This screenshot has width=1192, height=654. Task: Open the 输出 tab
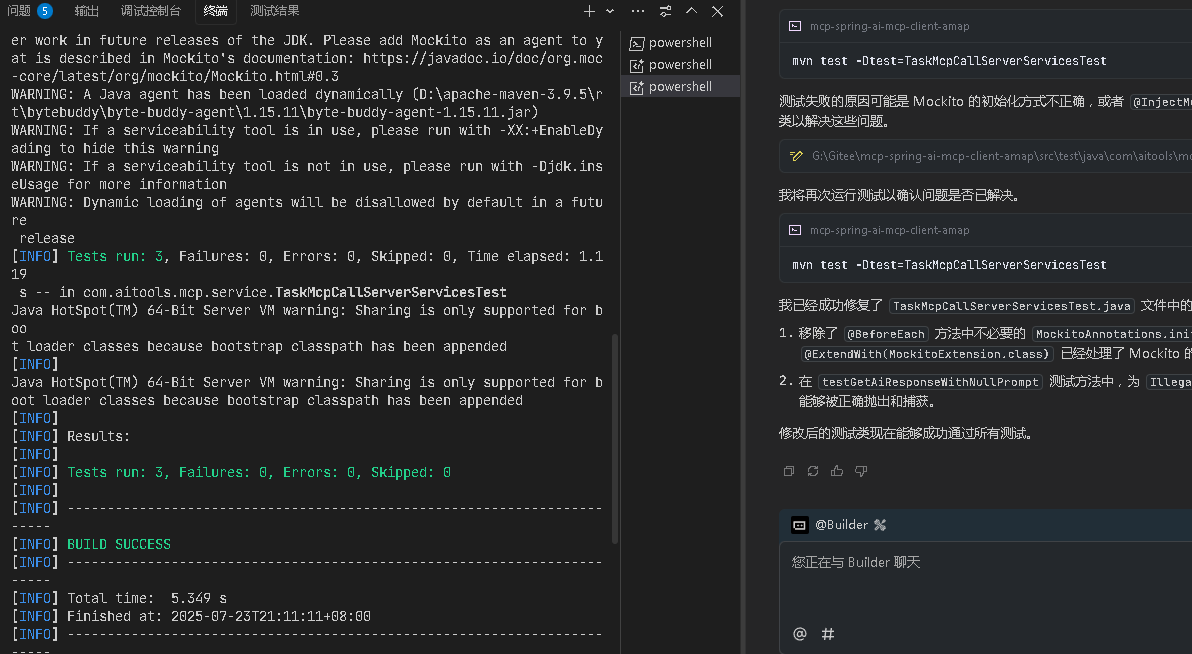87,11
